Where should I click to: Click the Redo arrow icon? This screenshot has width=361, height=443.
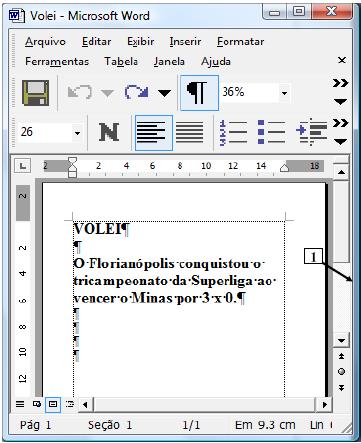[x=137, y=92]
